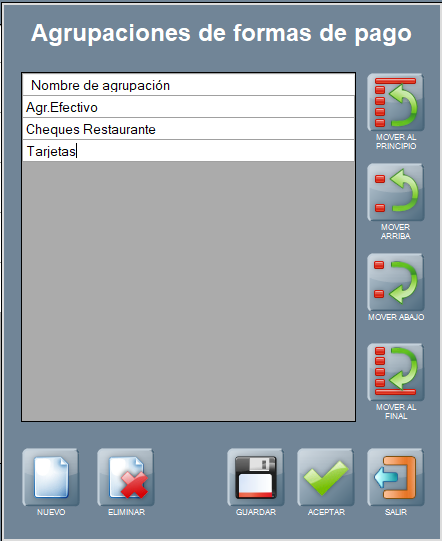Click empty grey area of the list
Viewport: 442px width, 541px height.
click(x=188, y=291)
